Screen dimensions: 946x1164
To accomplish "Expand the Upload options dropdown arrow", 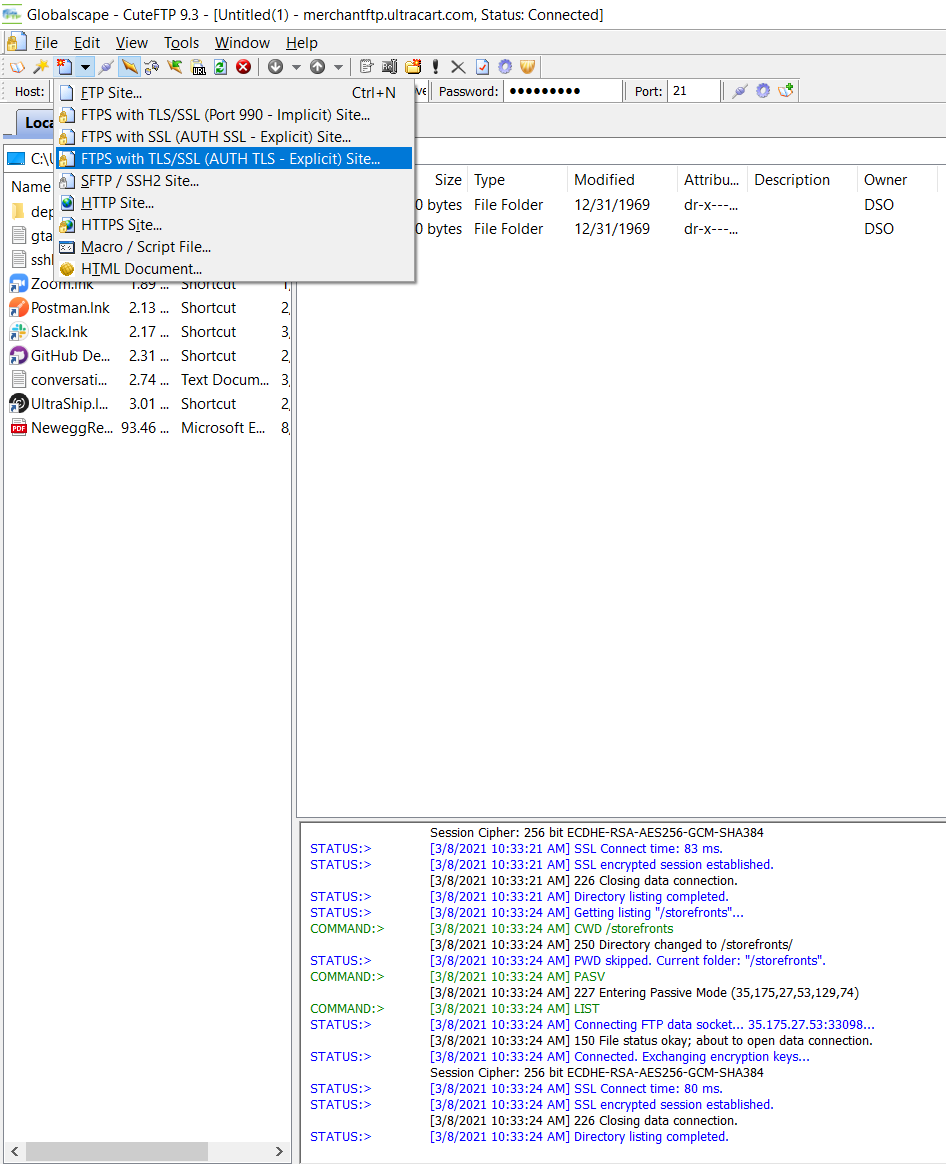I will tap(339, 67).
